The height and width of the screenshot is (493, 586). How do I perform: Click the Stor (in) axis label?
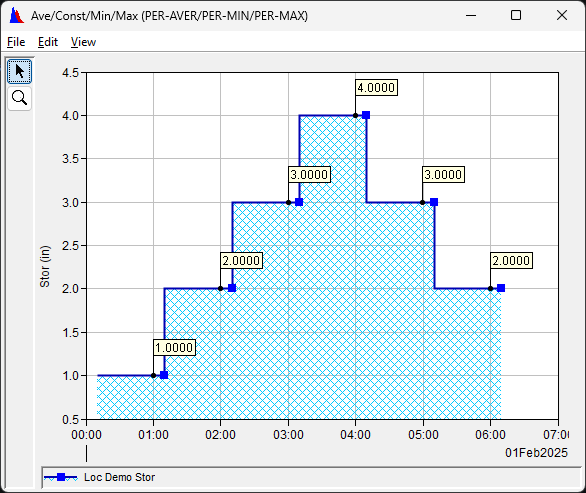(45, 266)
